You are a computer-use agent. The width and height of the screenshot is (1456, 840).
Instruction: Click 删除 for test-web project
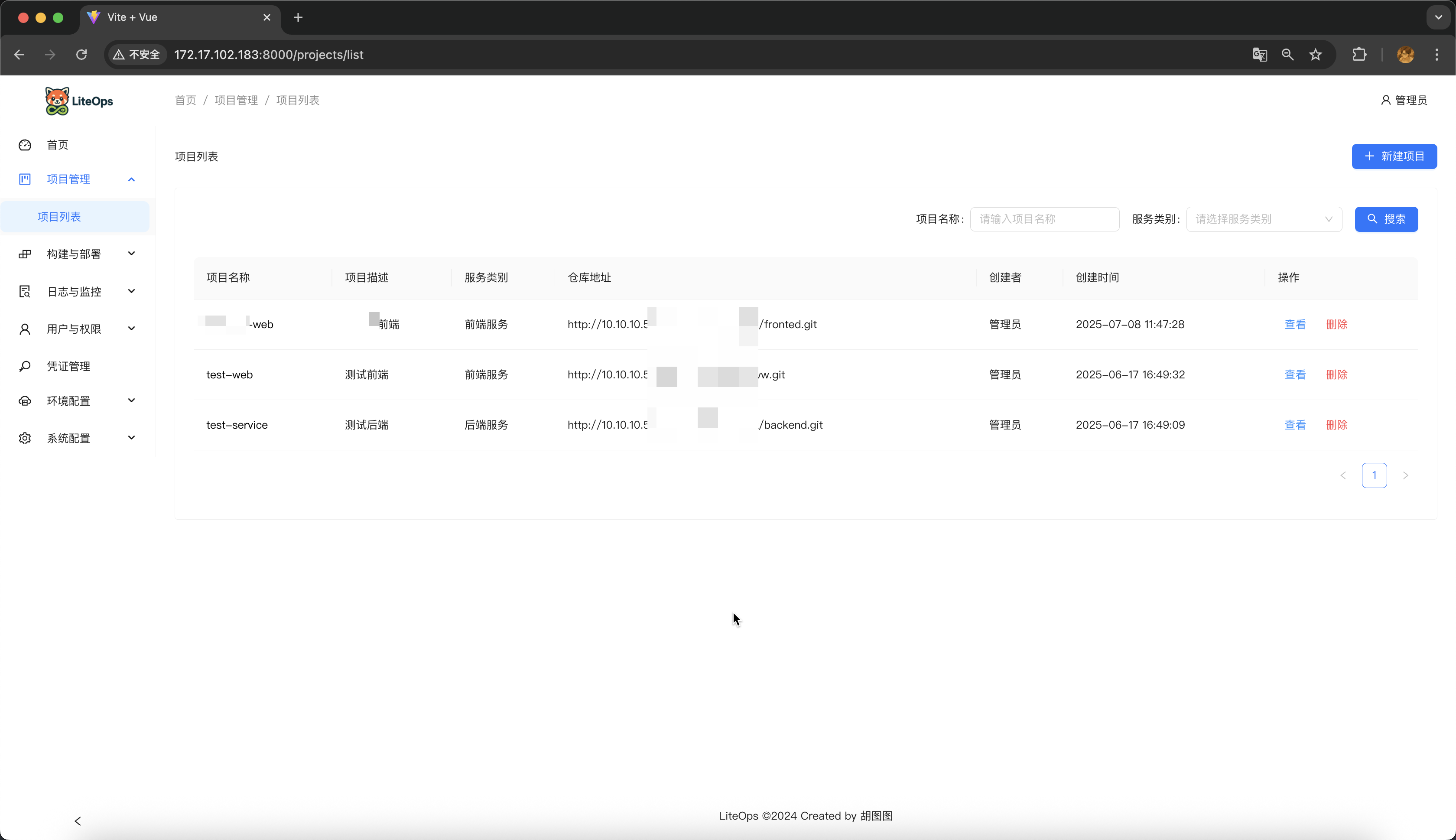click(x=1336, y=375)
